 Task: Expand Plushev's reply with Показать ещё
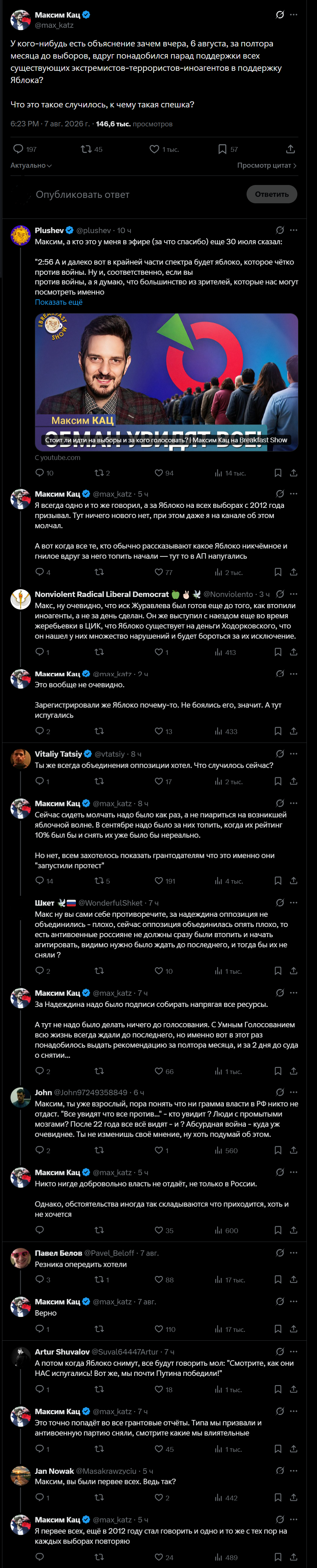tap(58, 302)
